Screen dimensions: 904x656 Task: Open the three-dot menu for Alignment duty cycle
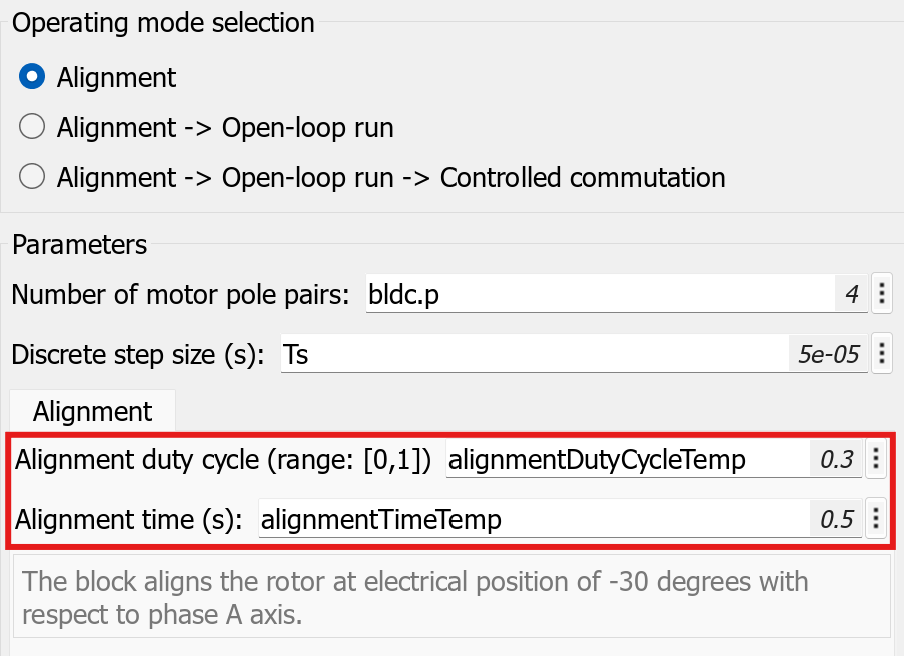click(x=875, y=459)
